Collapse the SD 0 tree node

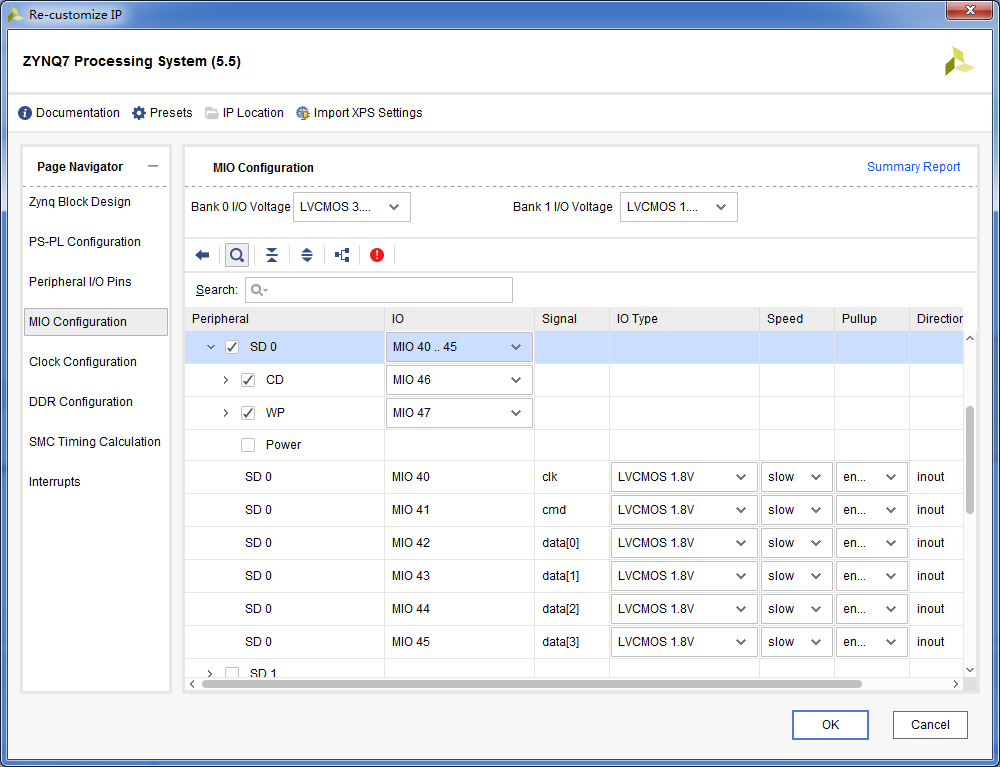(x=211, y=347)
